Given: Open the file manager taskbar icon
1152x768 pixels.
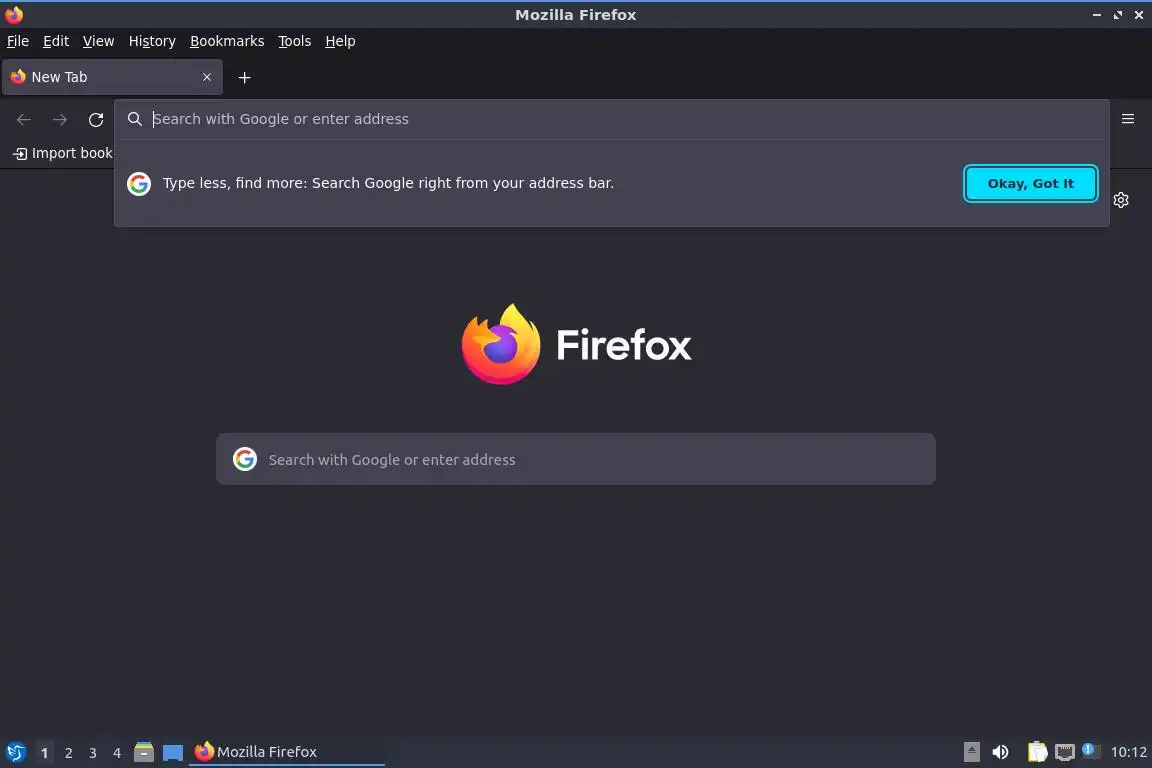Looking at the screenshot, I should (144, 752).
